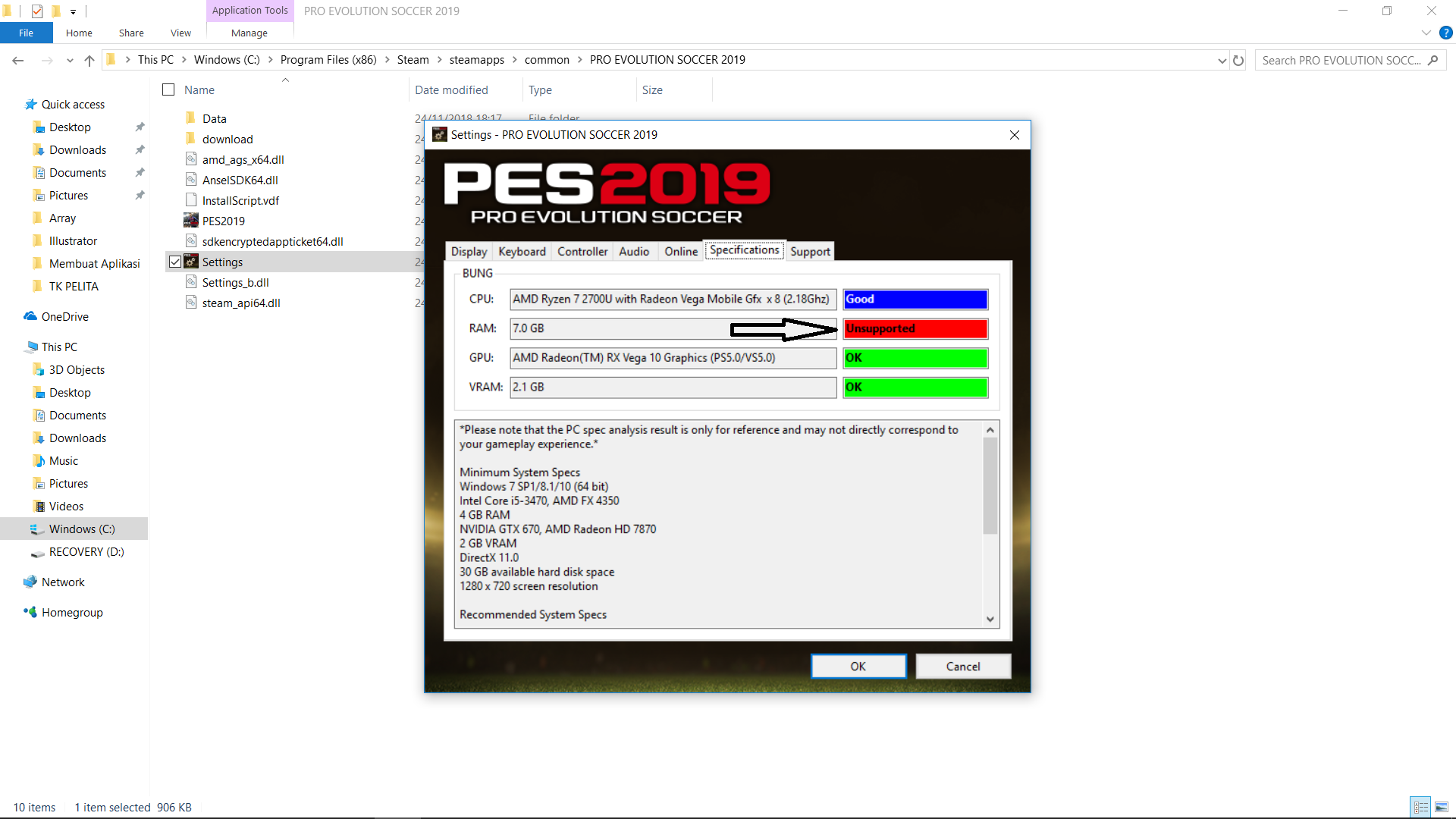
Task: Uncheck the Settings file checkbox
Action: click(x=175, y=262)
